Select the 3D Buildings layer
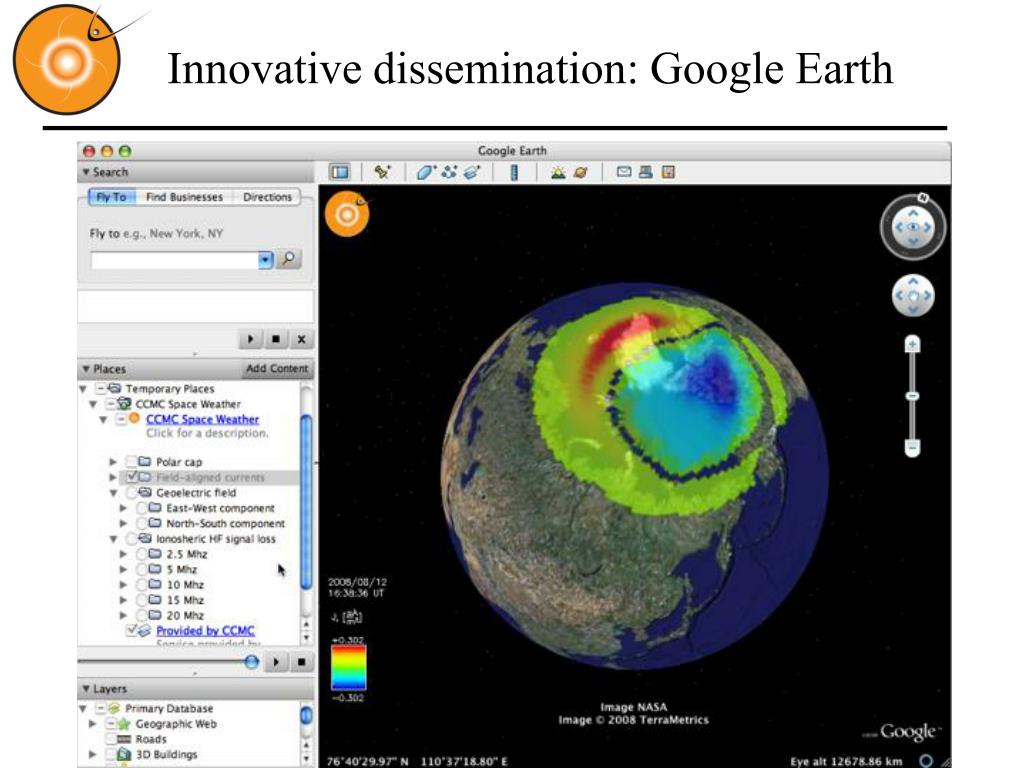This screenshot has height=768, width=1024. (167, 754)
